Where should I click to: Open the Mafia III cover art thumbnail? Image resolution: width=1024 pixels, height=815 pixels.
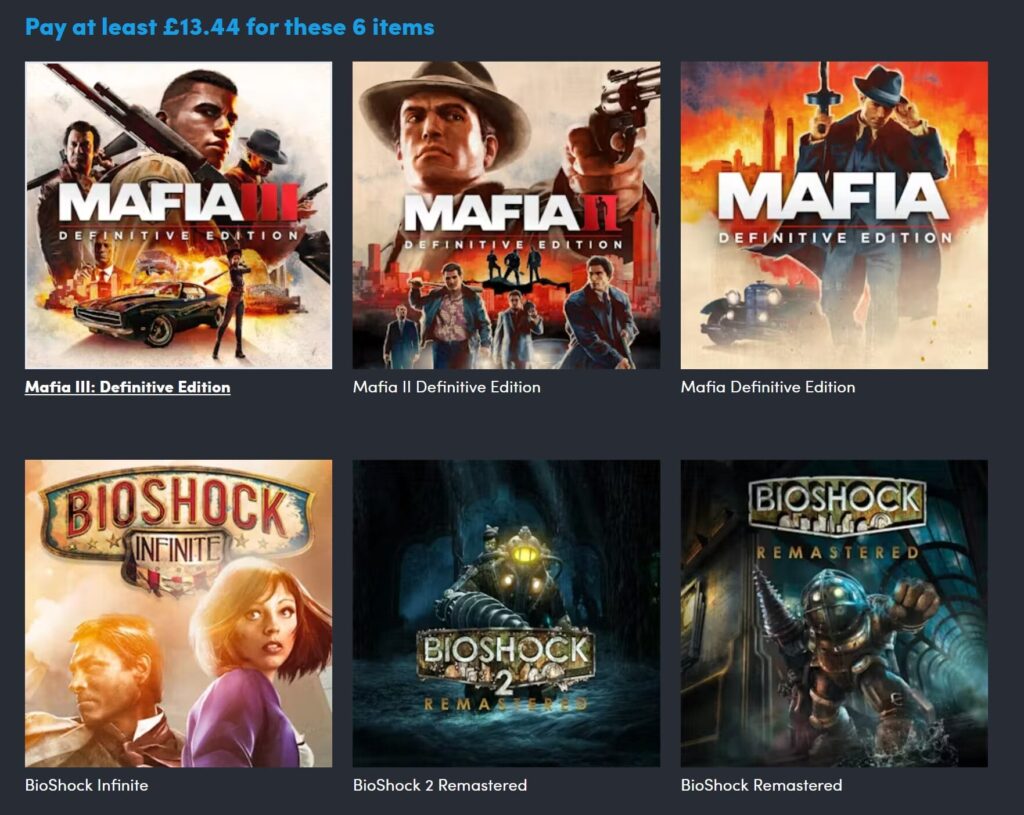point(178,216)
